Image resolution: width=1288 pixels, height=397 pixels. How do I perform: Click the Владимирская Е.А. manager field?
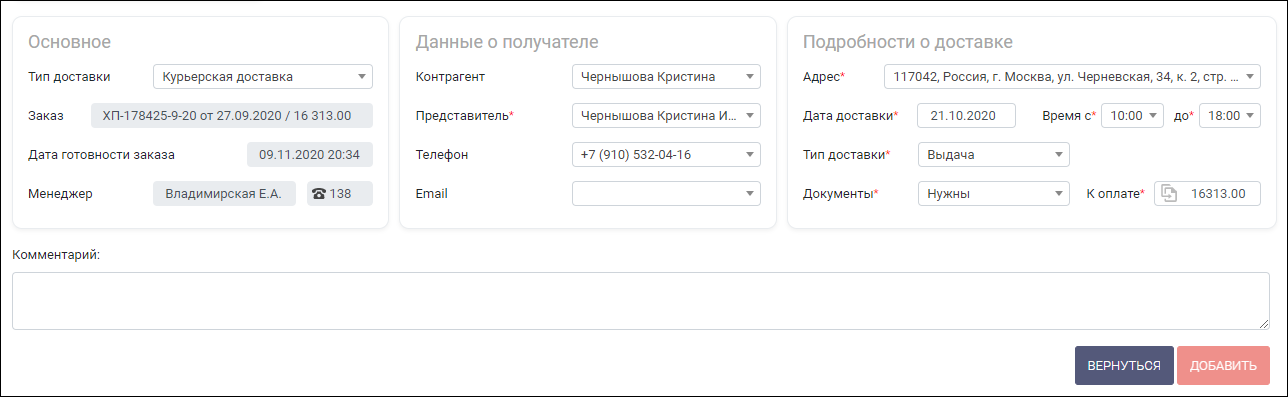point(224,194)
